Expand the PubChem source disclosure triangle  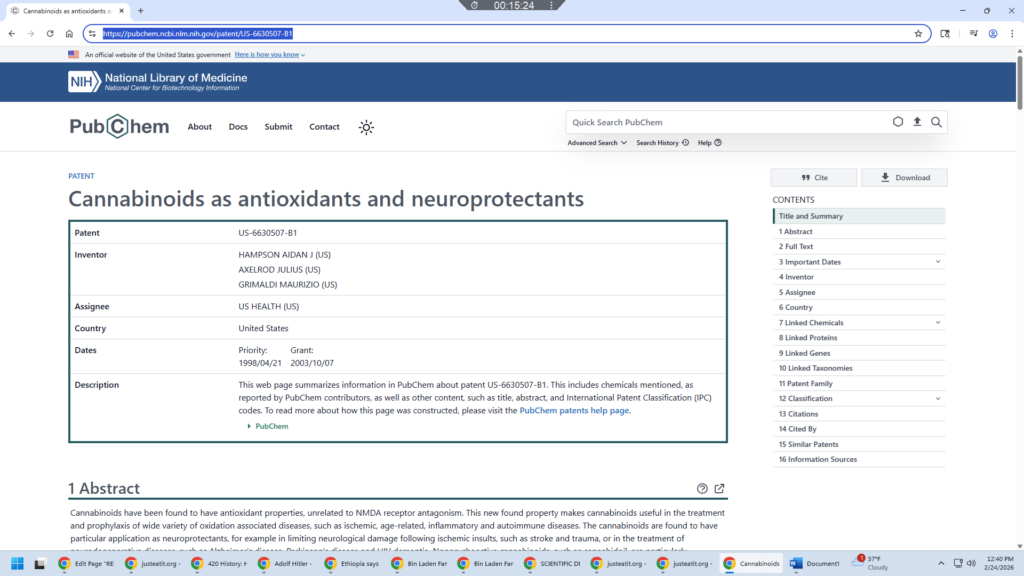point(250,426)
